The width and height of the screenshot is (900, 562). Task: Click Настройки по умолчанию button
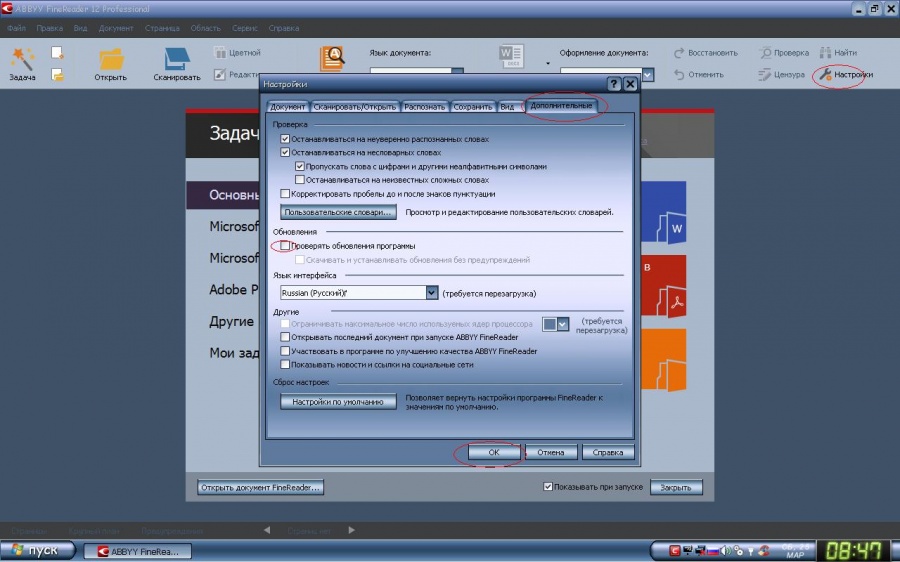[338, 401]
